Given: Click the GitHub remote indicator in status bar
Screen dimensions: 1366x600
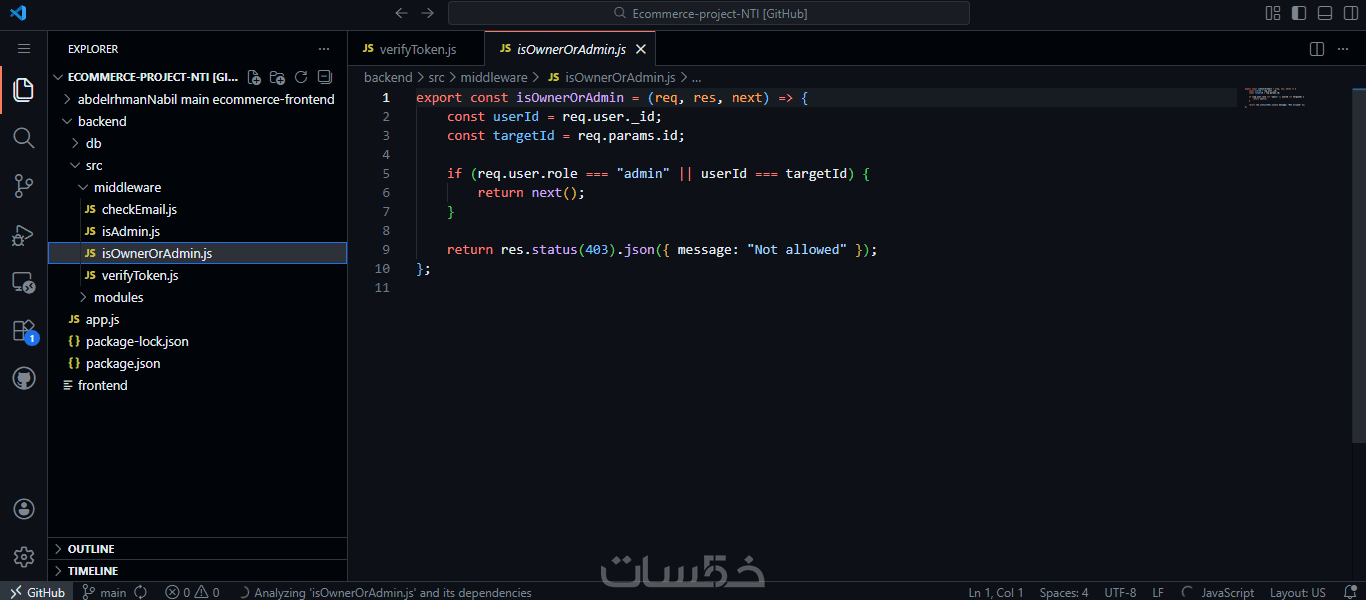Looking at the screenshot, I should pos(37,592).
